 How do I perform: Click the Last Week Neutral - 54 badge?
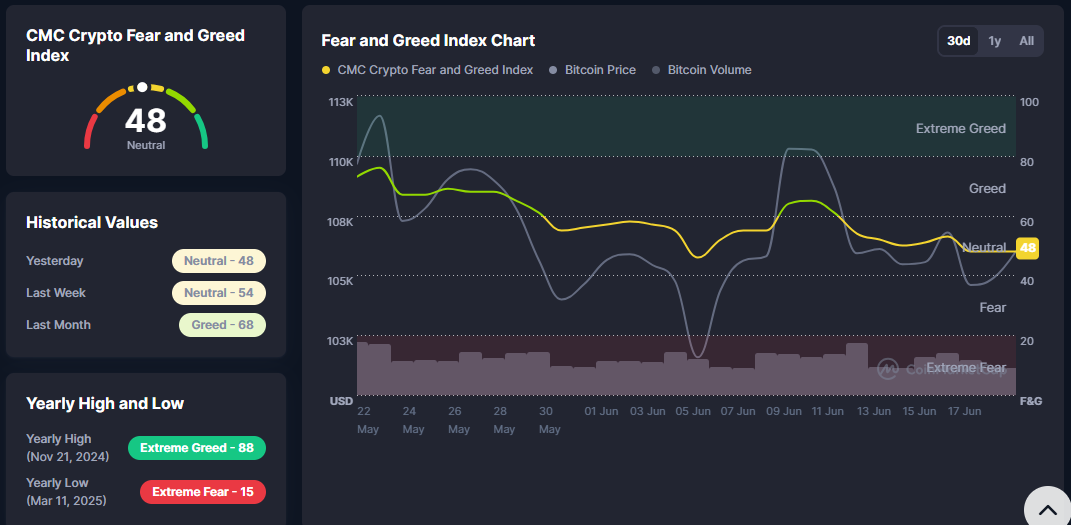tap(219, 293)
